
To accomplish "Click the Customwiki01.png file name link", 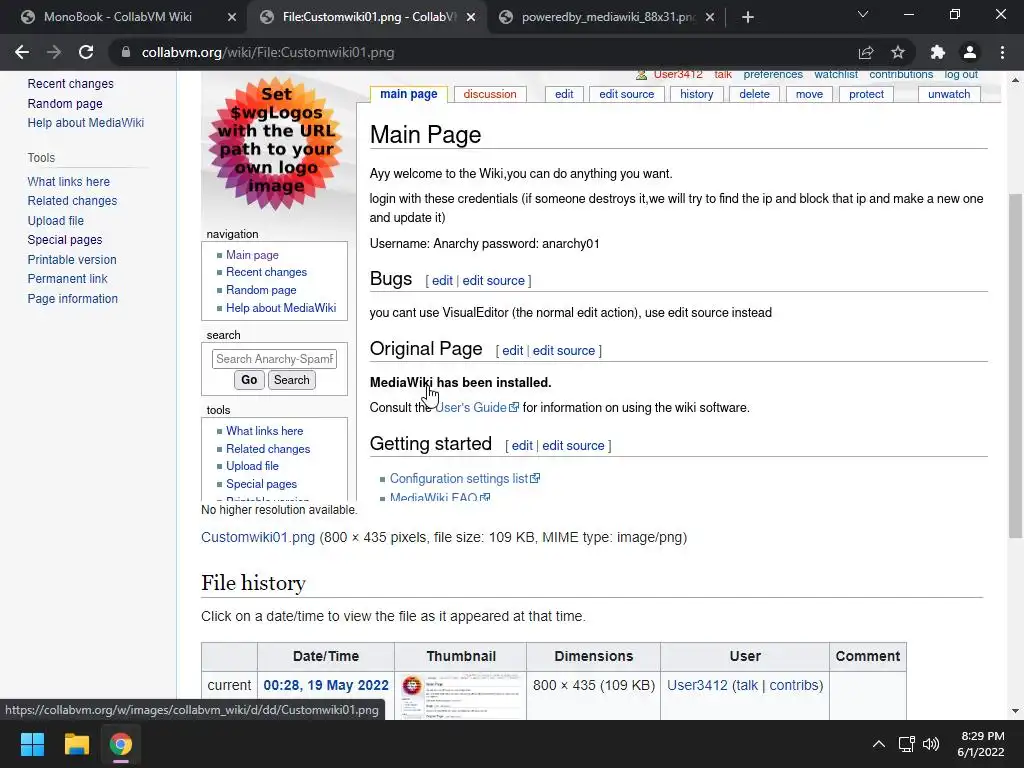I will (258, 537).
